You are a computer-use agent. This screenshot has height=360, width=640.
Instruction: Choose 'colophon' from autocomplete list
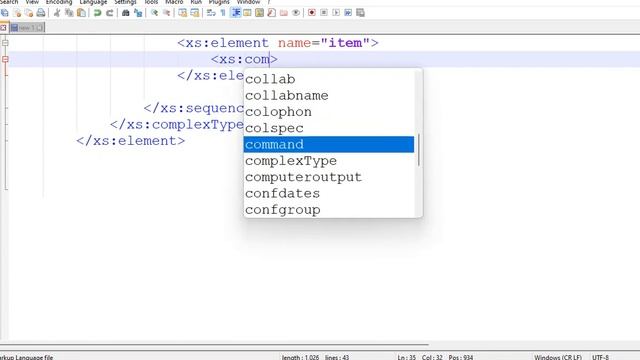tap(329, 112)
